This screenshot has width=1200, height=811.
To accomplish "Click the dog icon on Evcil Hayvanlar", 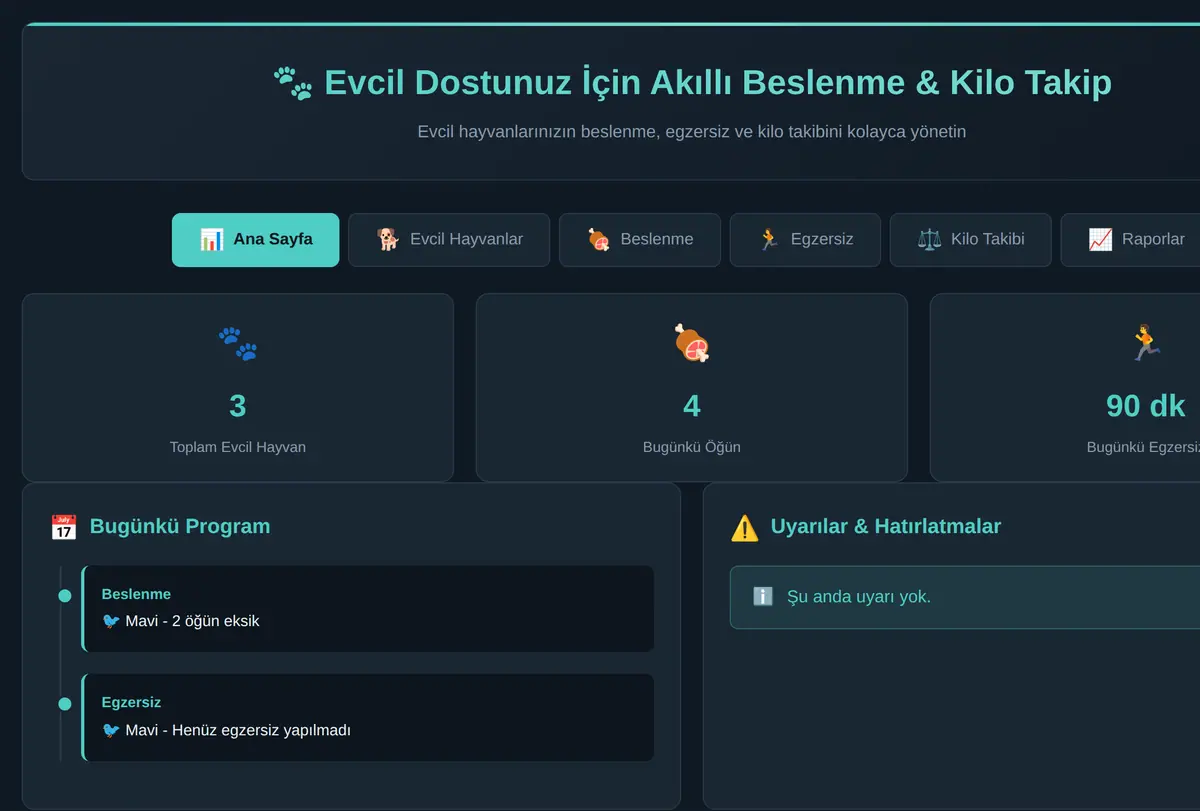I will (x=388, y=240).
